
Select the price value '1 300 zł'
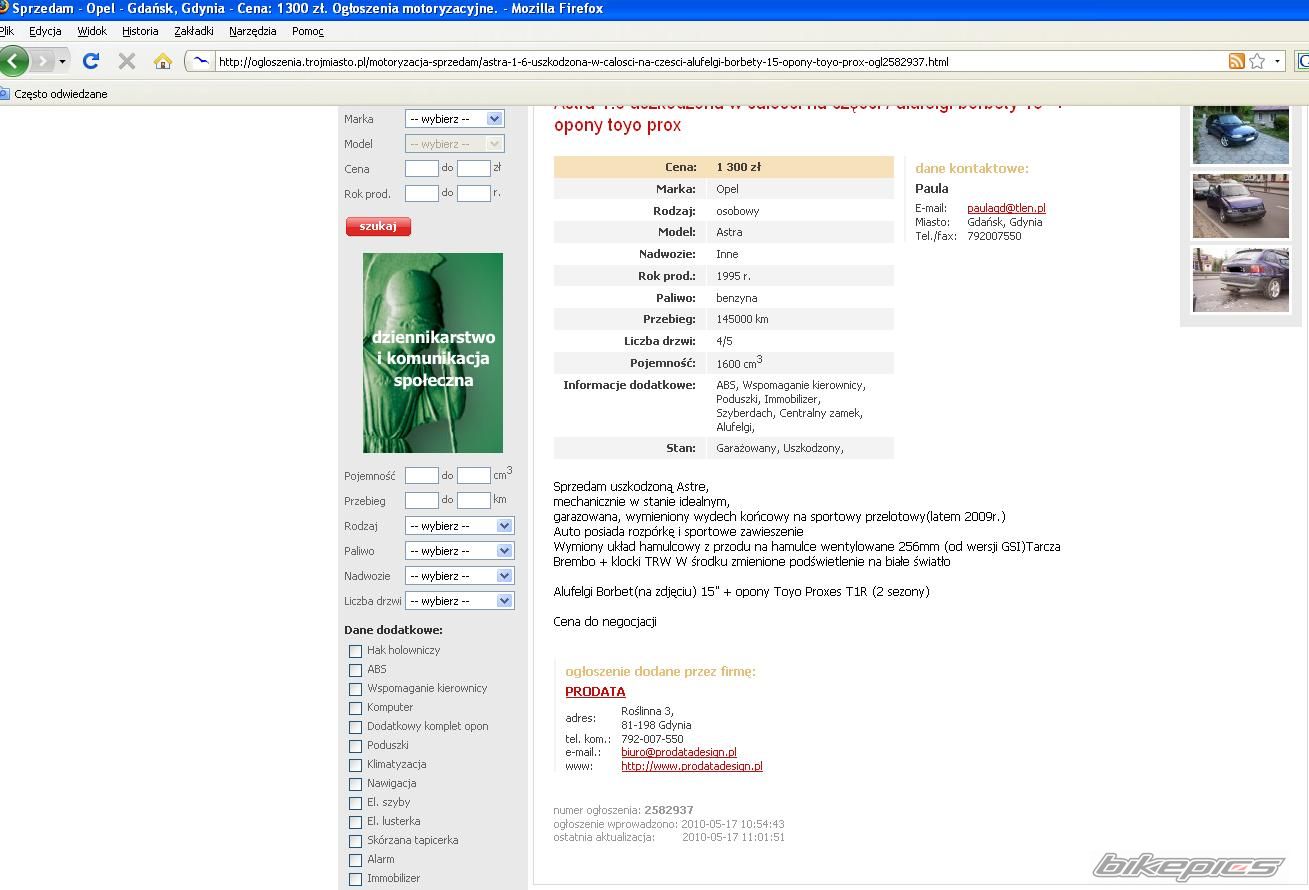pos(738,167)
